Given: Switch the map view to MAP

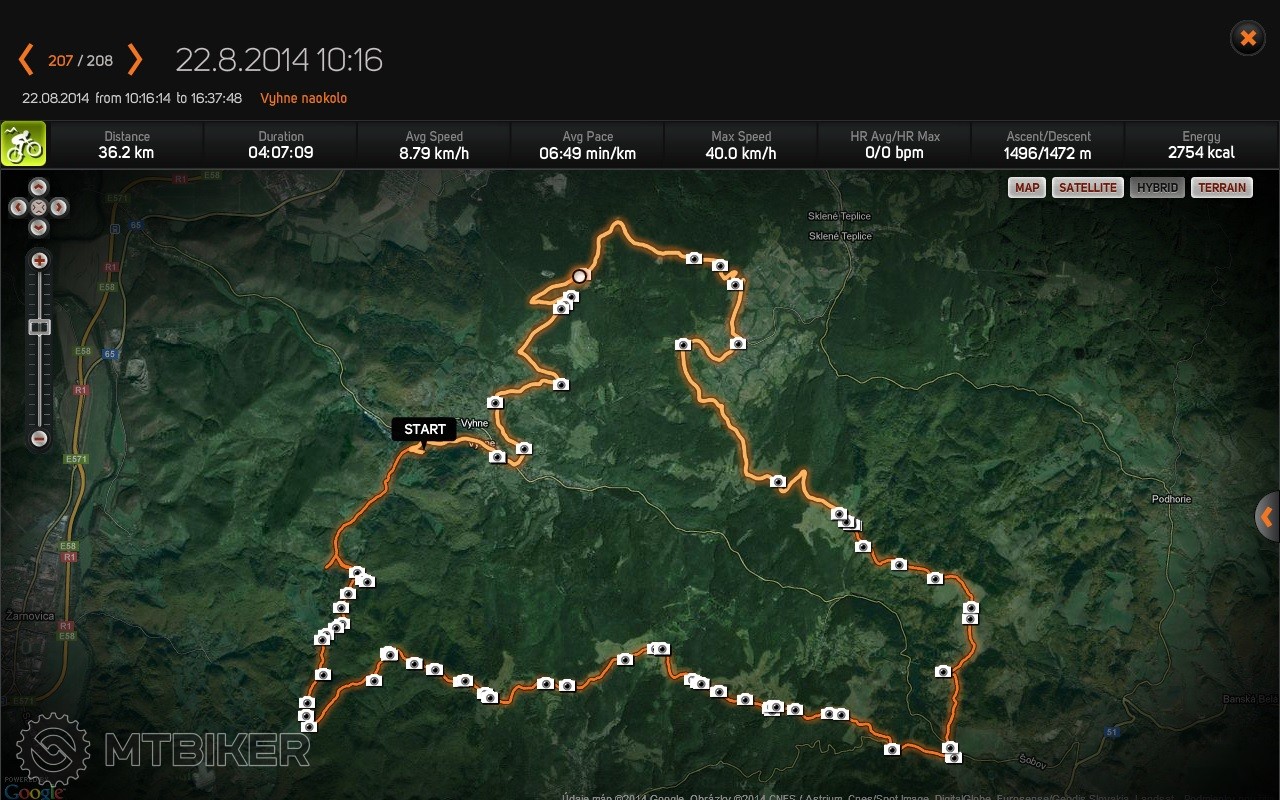Looking at the screenshot, I should (1027, 187).
